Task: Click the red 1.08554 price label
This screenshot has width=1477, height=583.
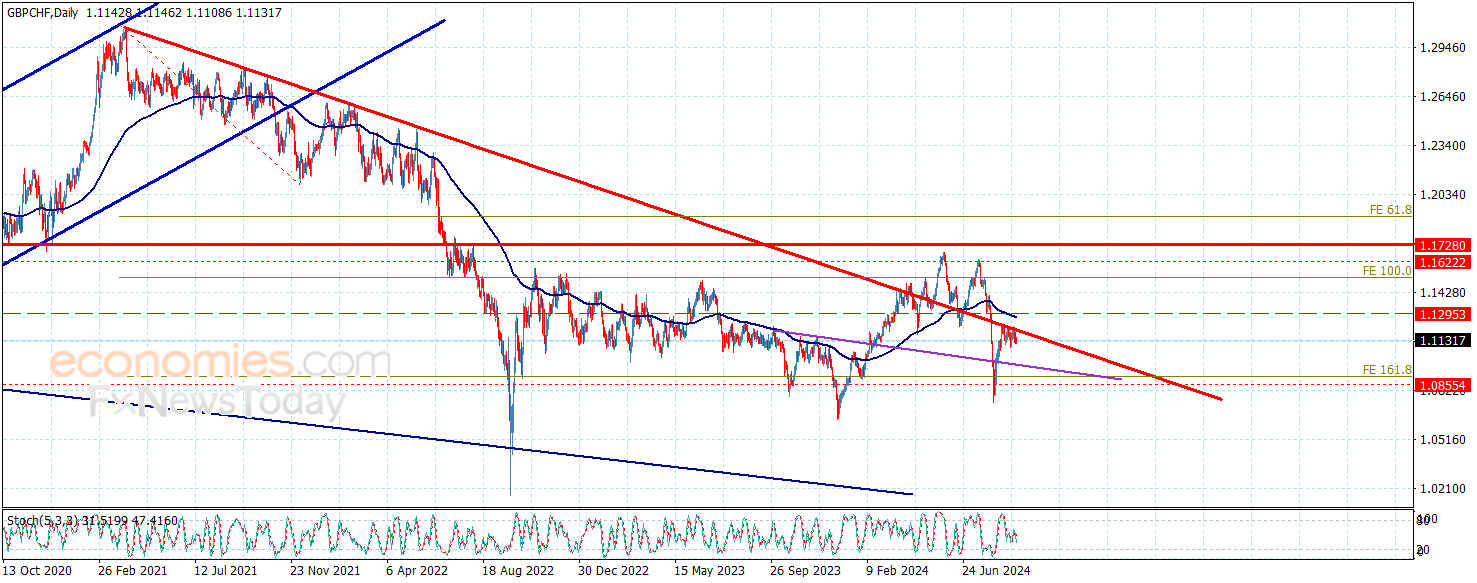Action: 1441,385
